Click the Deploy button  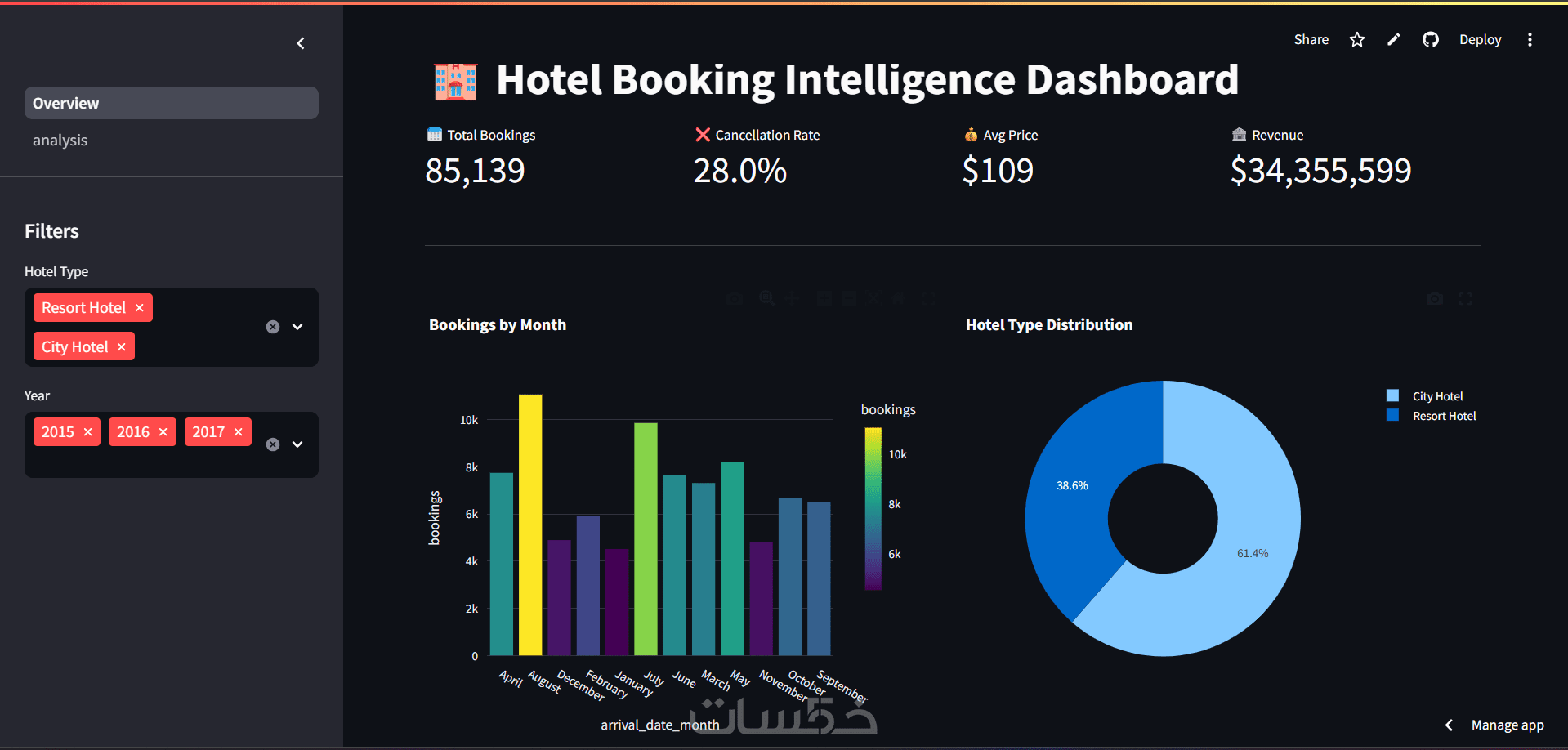(x=1480, y=40)
